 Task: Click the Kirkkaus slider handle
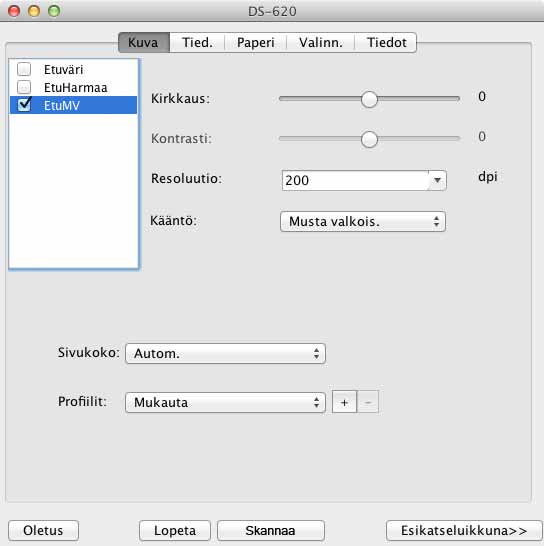(x=369, y=99)
